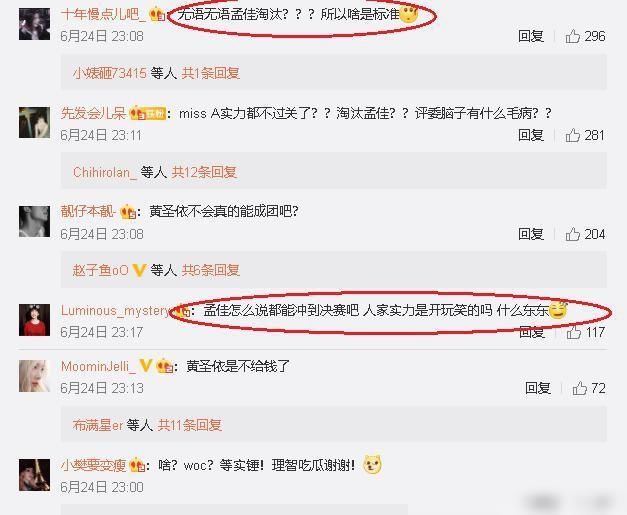Like the comment with 296 likes
Screen dimensions: 627x515
(573, 36)
